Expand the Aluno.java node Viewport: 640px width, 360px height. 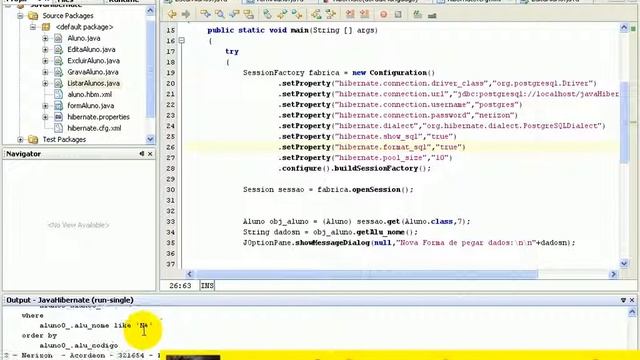click(45, 38)
